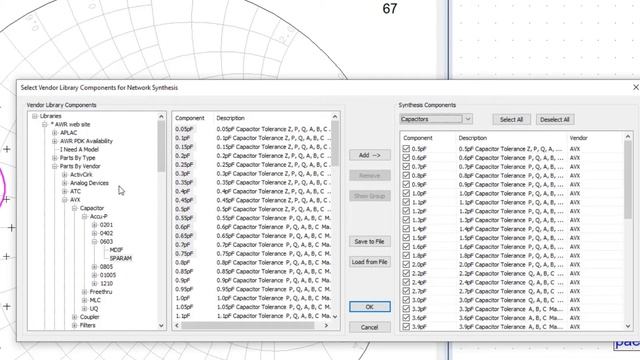Screen dimensions: 640x360
Task: Select the MDIF tree item
Action: pos(116,250)
